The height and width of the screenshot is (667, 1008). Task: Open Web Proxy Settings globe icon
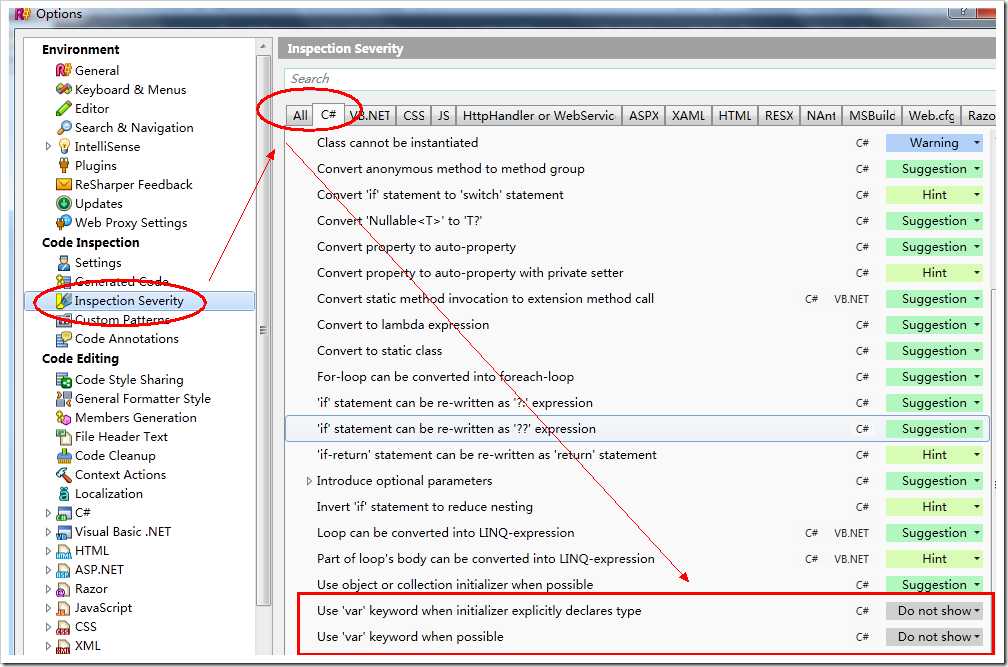[64, 223]
